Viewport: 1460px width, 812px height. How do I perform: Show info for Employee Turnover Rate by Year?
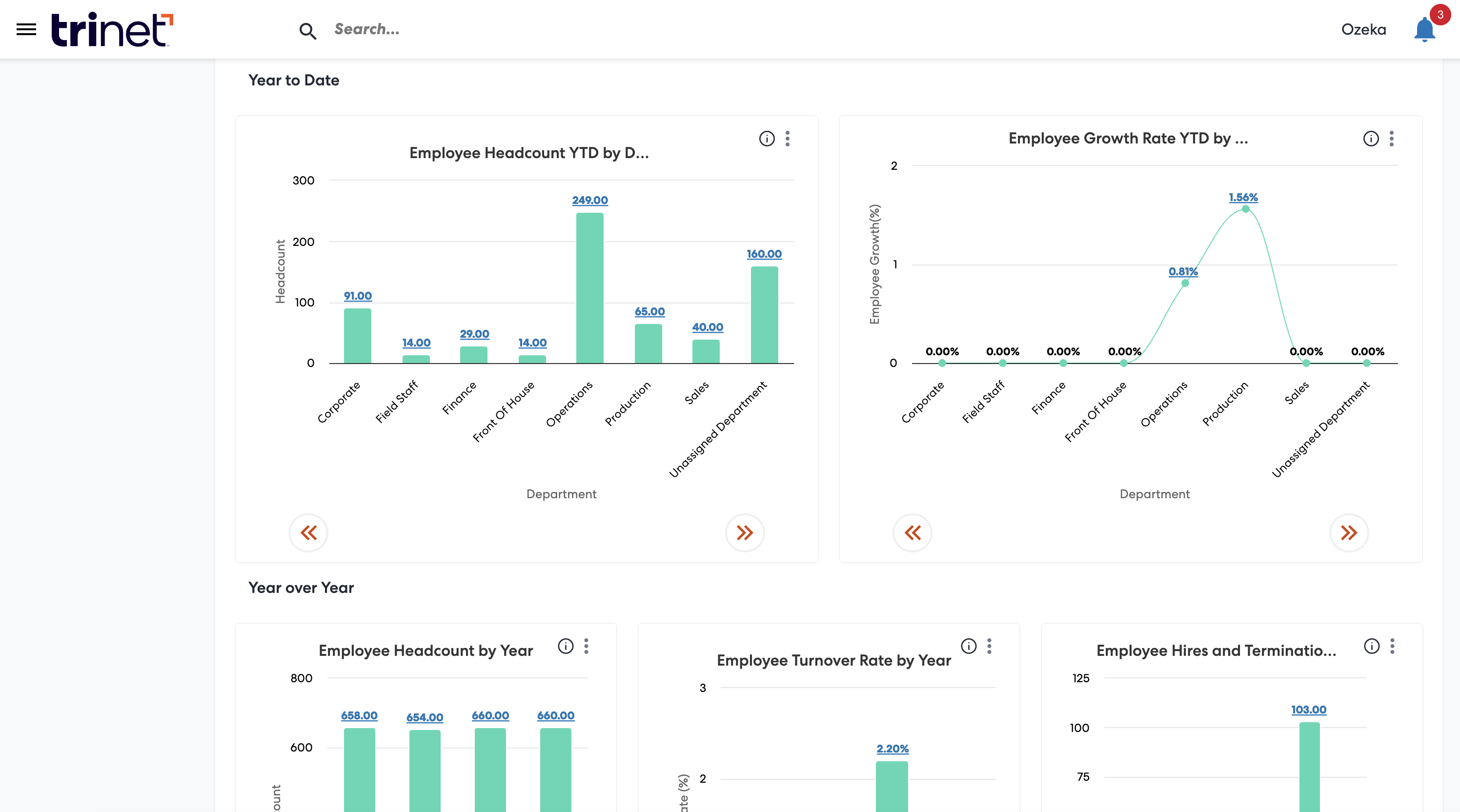(x=969, y=646)
